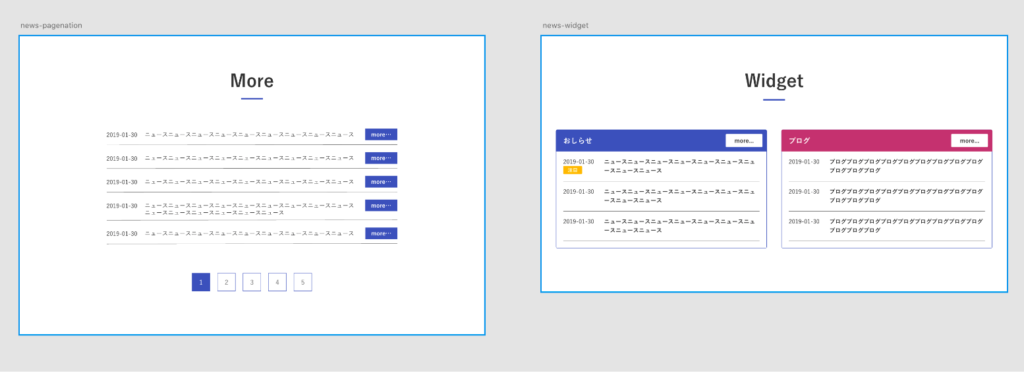Open last blog entry in ブログ widget
Screen dimensions: 1024x373
tap(886, 226)
